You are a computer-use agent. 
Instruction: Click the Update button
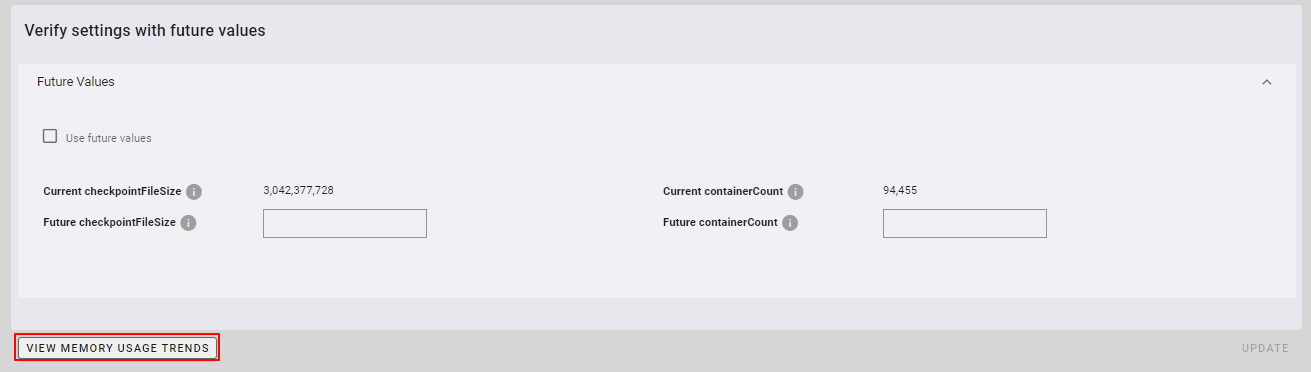[1265, 348]
